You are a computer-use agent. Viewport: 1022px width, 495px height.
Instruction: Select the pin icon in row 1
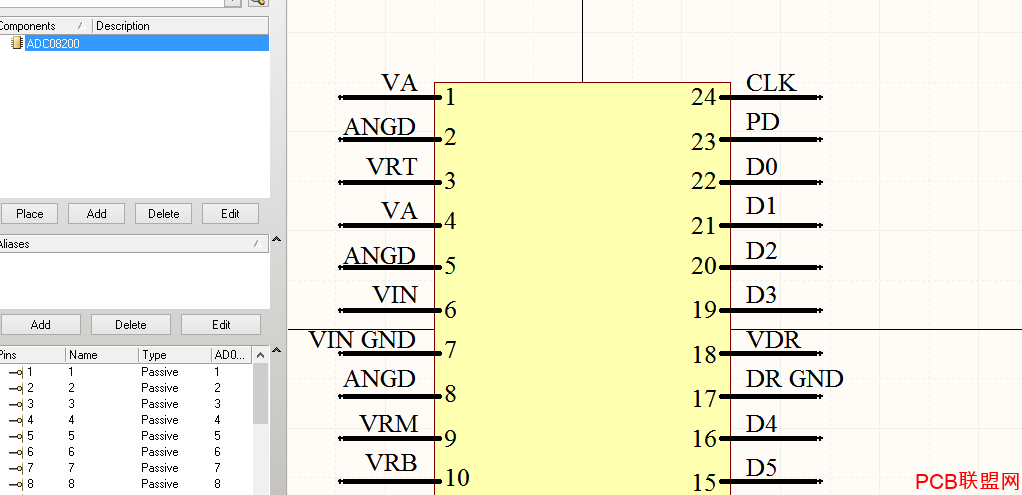coord(16,372)
